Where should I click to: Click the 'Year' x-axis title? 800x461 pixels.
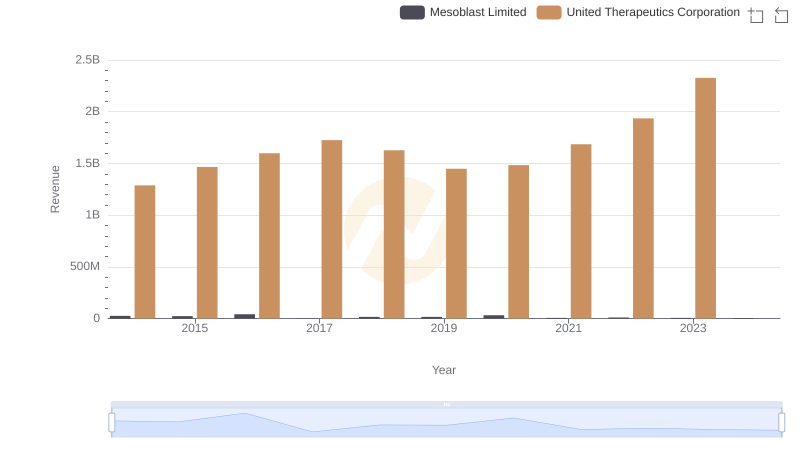click(443, 370)
